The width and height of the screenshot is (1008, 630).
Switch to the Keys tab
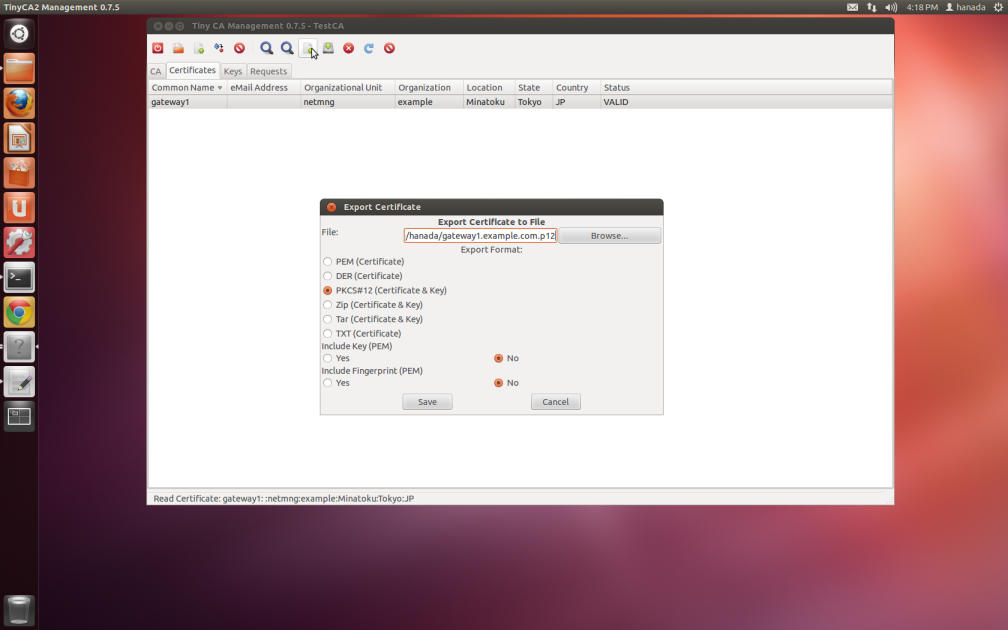coord(232,71)
